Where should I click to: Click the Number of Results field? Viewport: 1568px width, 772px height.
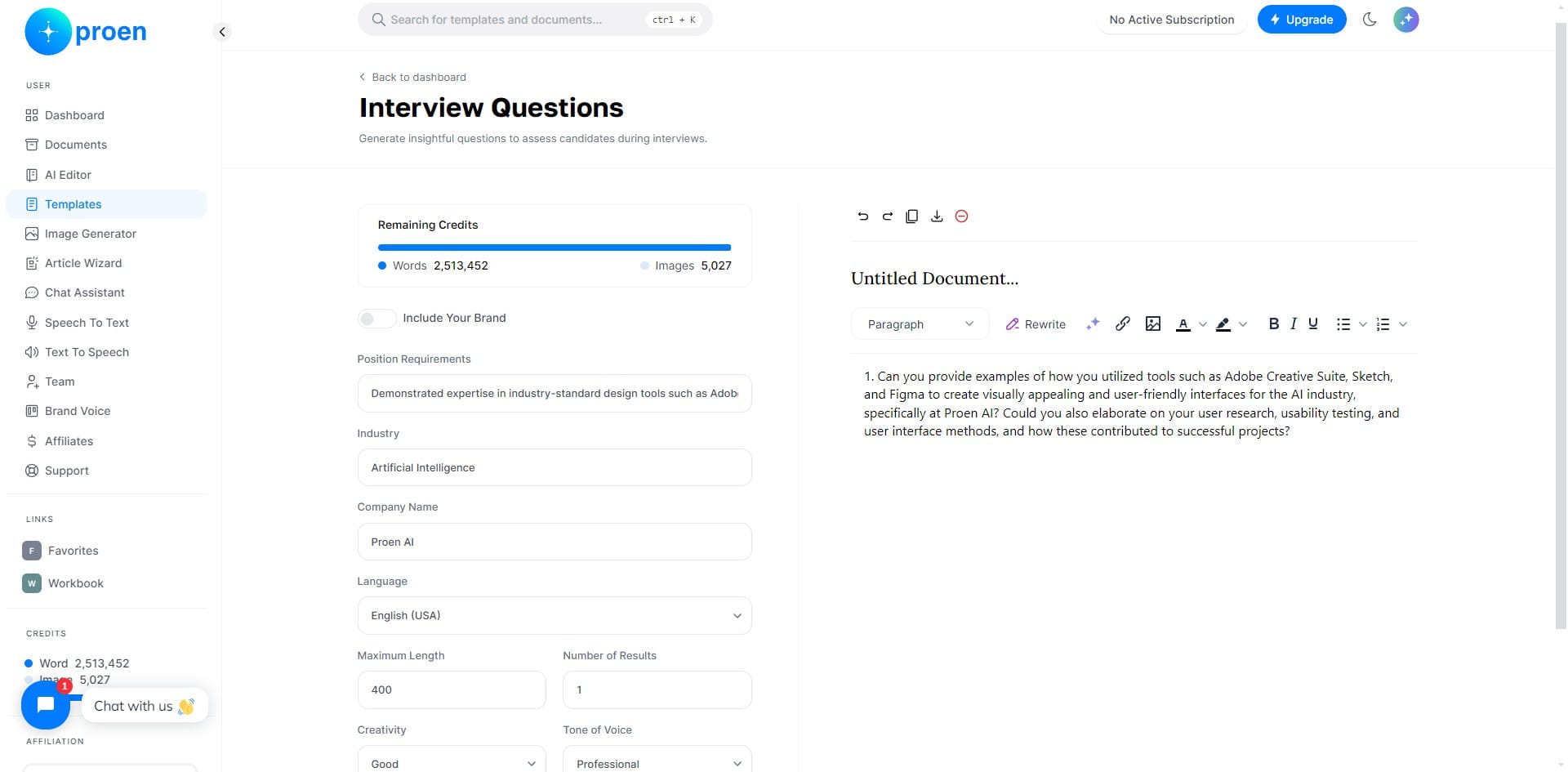(x=657, y=689)
